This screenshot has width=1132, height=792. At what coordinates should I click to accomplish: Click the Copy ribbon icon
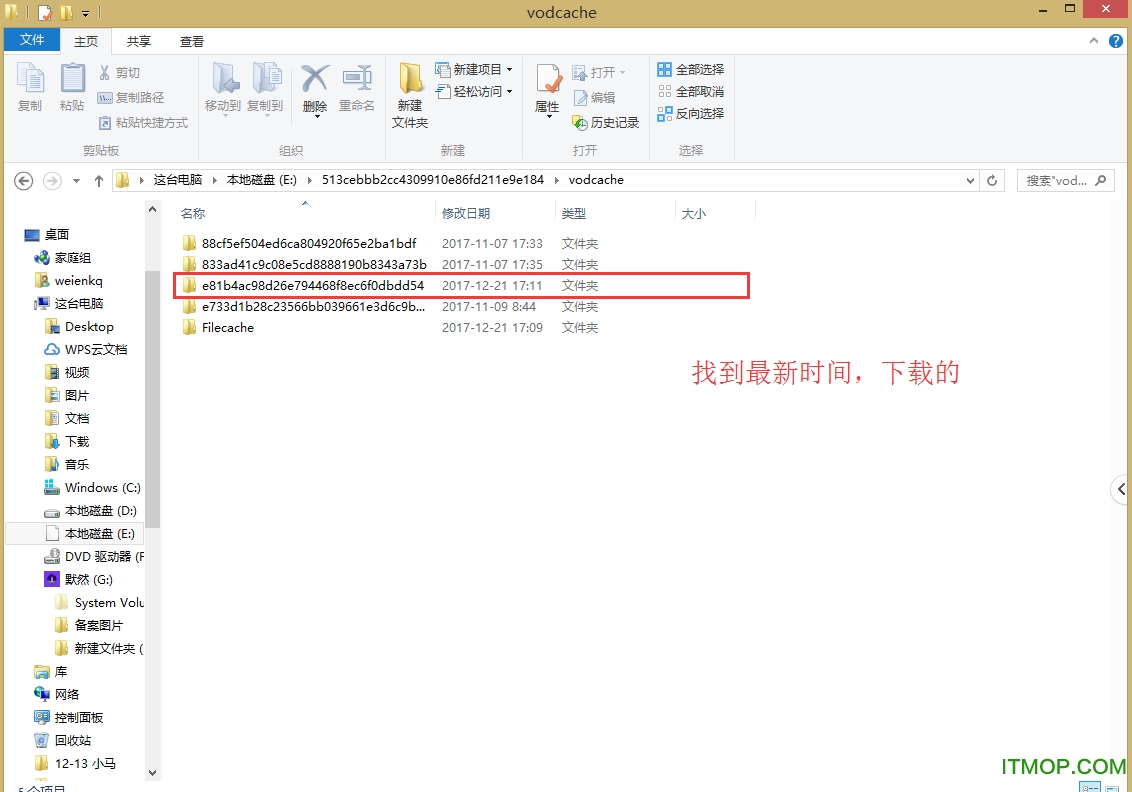pos(30,87)
